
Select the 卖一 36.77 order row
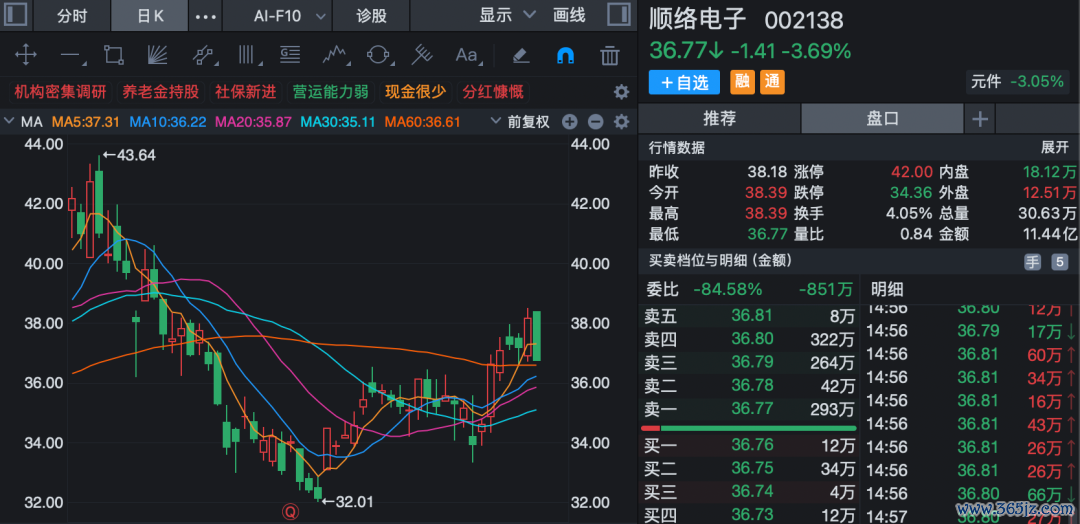[x=749, y=410]
